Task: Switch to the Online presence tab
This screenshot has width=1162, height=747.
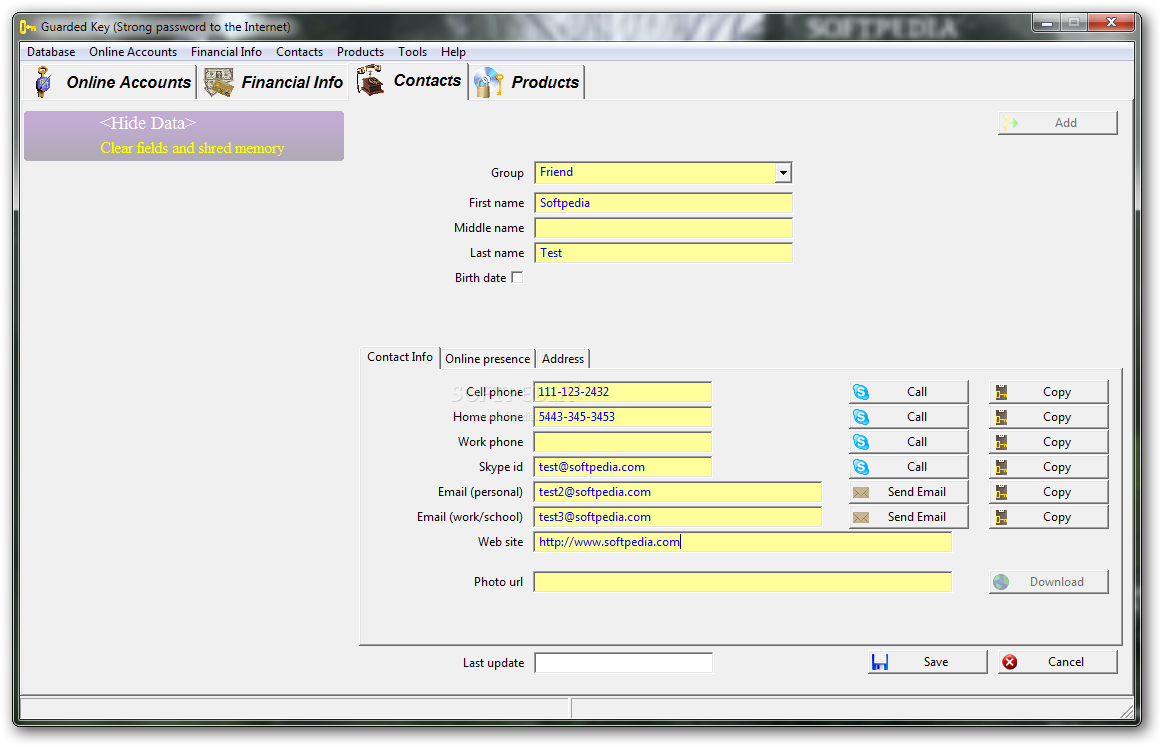Action: click(x=488, y=359)
